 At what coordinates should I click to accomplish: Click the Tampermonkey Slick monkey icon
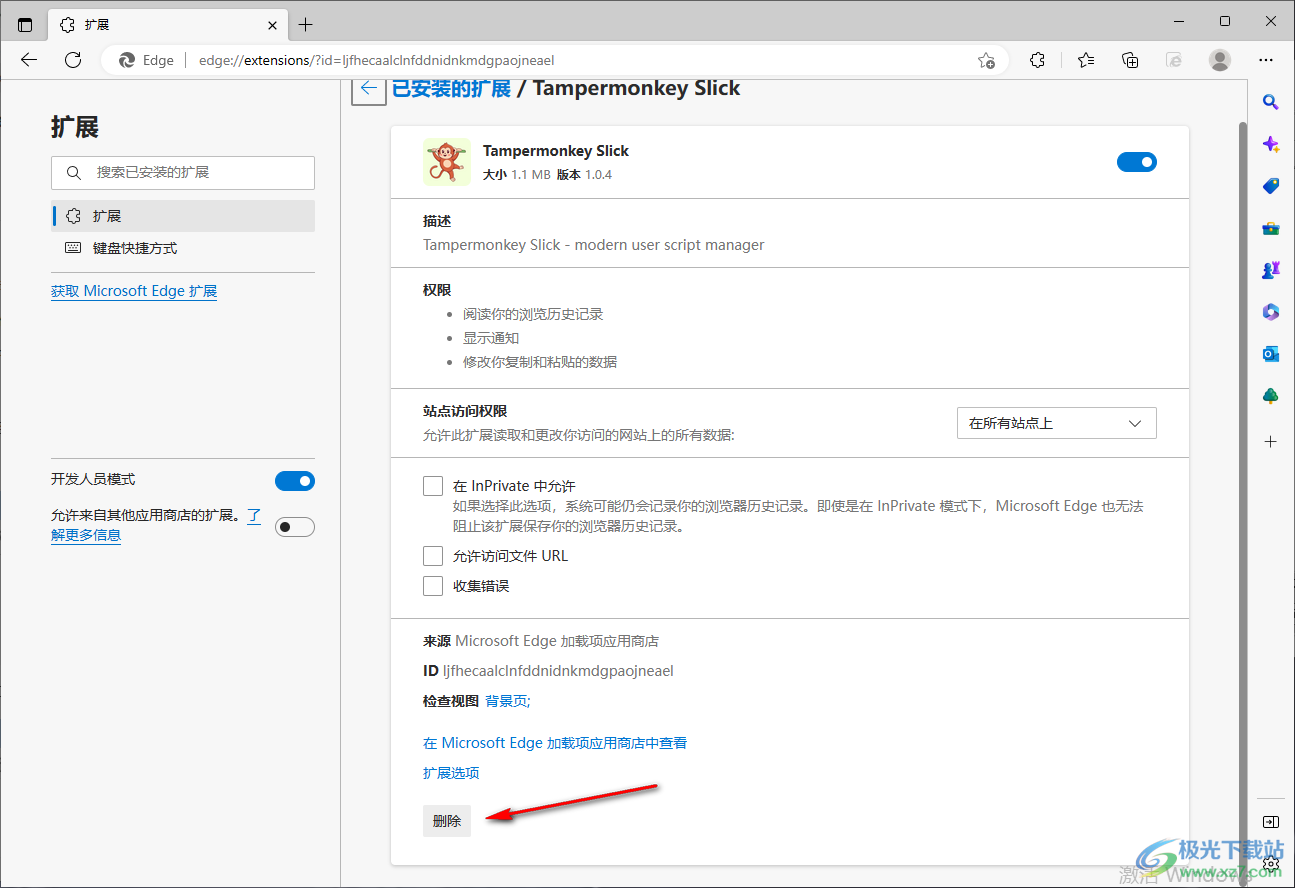(447, 162)
